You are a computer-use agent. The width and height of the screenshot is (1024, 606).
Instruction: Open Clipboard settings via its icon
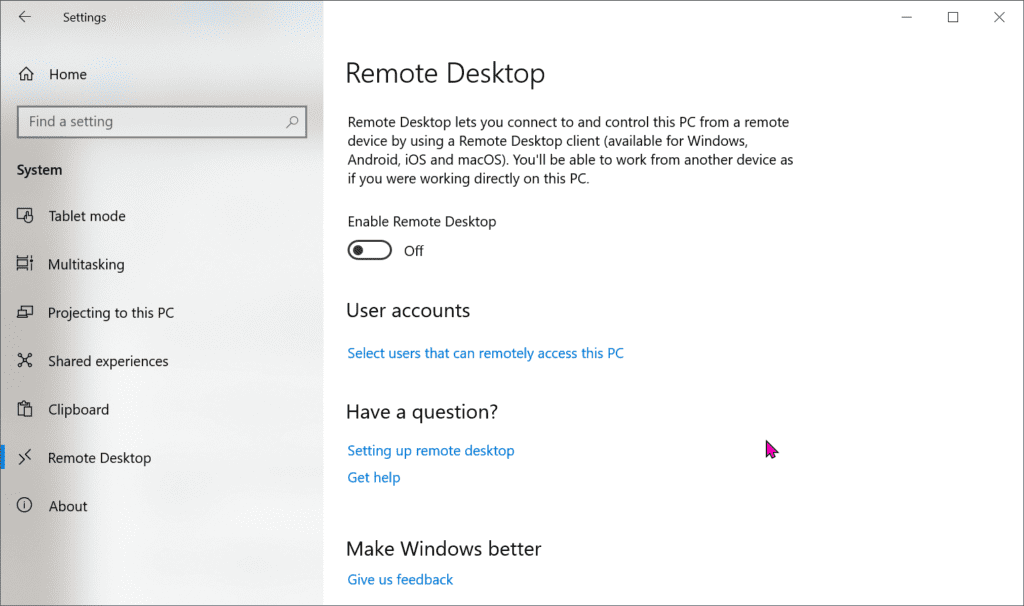coord(24,409)
